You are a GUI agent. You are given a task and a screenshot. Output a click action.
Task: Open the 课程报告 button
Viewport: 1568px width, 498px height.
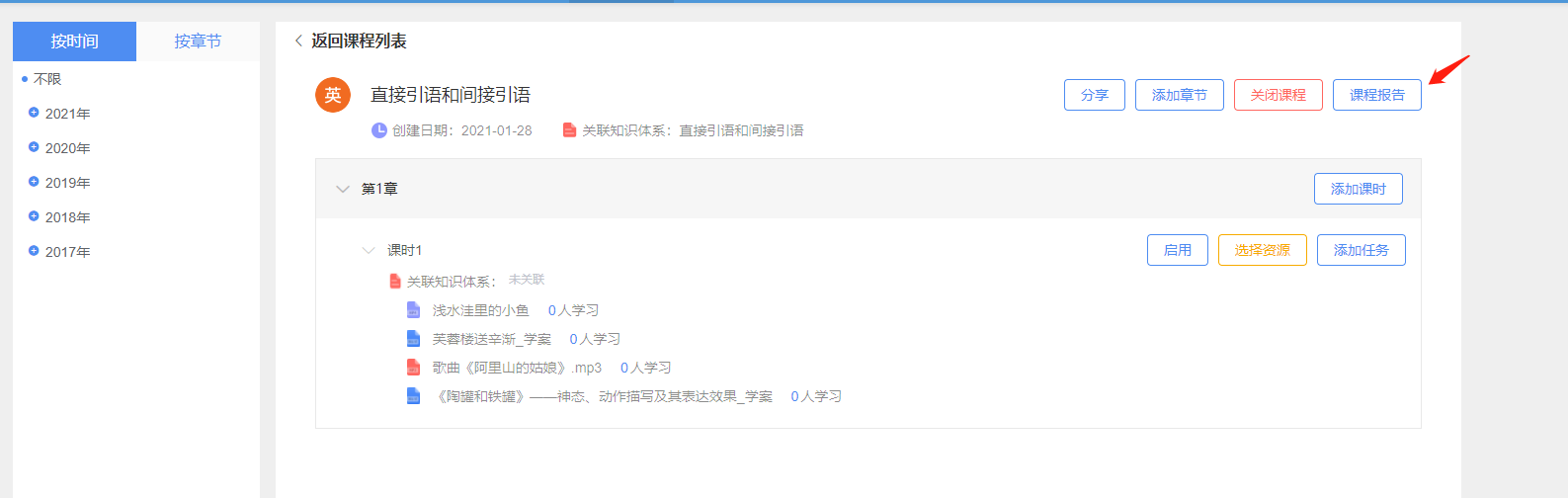(1377, 95)
